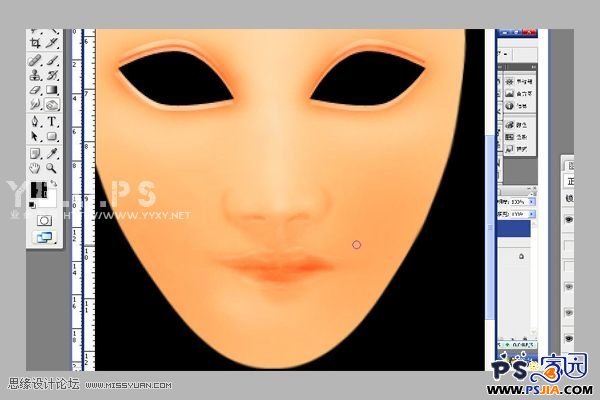Viewport: 600px width, 400px height.
Task: Swap foreground and background colors
Action: [54, 184]
